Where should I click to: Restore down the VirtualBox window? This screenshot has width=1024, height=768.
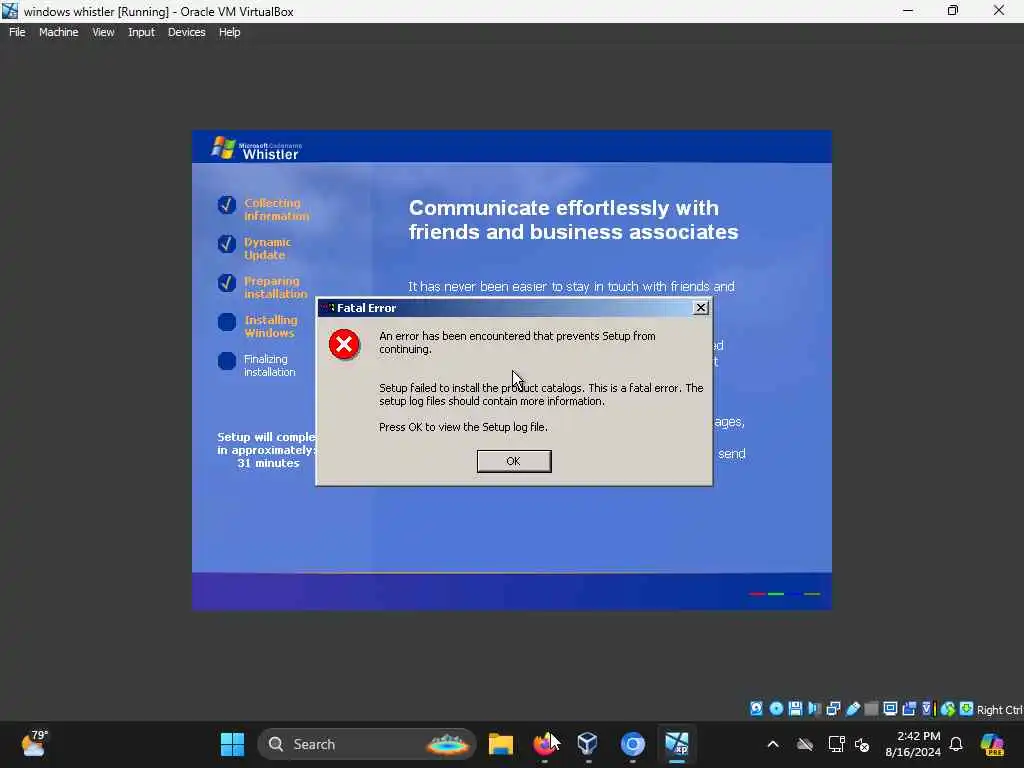point(953,11)
